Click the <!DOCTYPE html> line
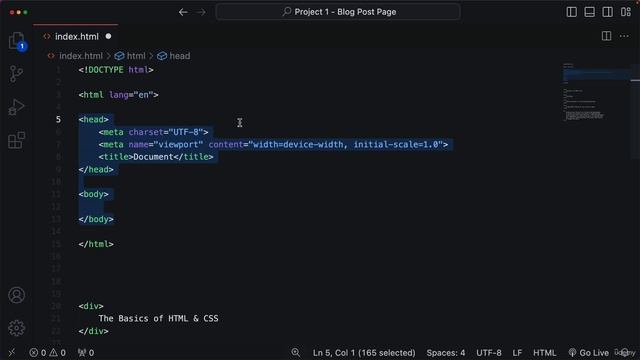 [116, 70]
